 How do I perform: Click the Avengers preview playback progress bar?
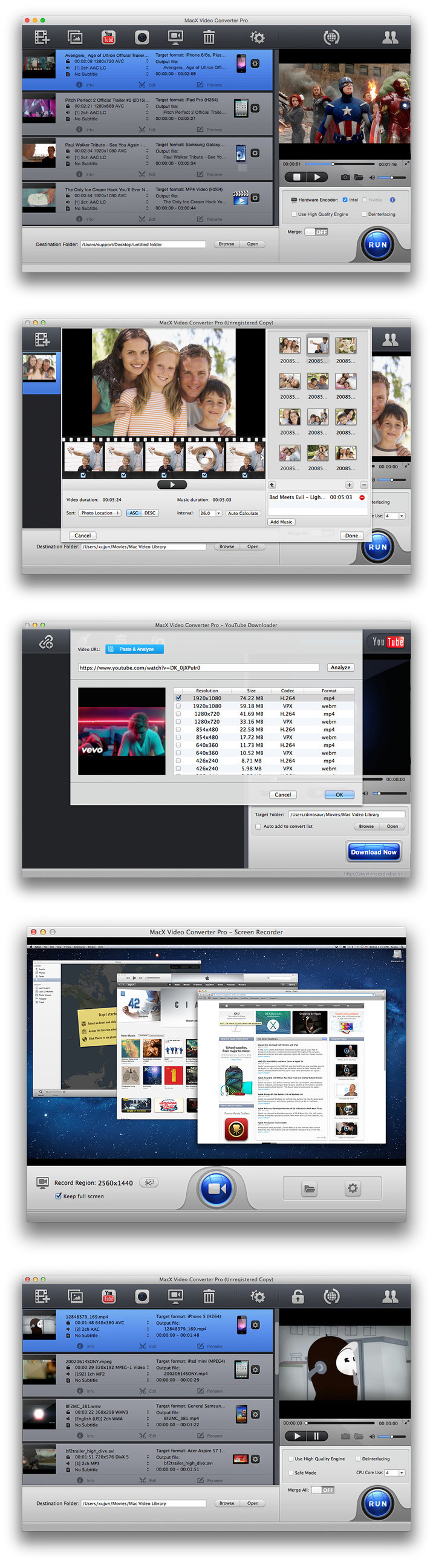[340, 164]
